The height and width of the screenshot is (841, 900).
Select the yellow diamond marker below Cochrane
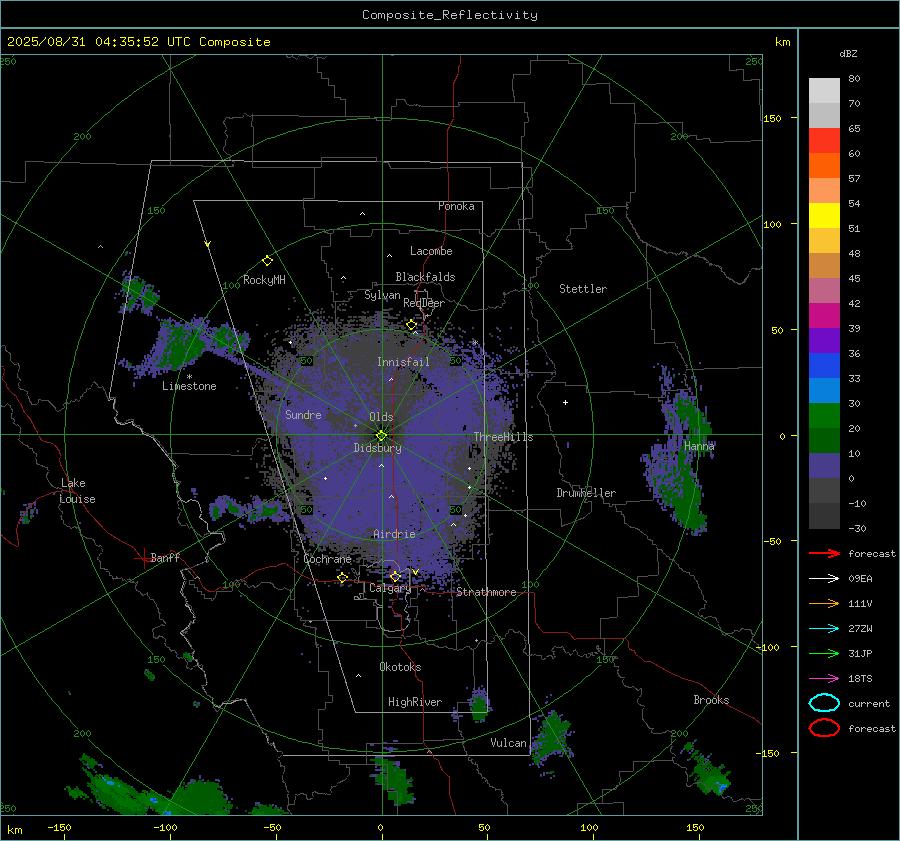tap(342, 577)
